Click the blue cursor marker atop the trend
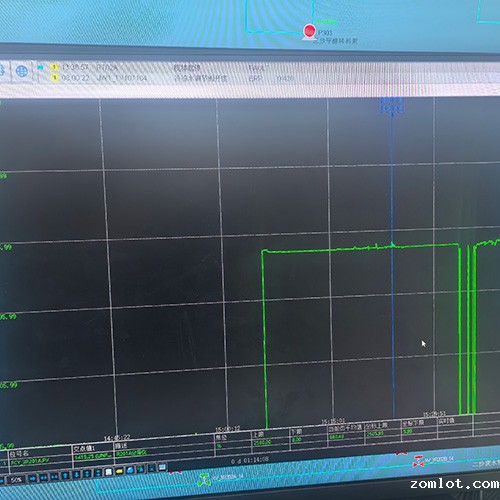Viewport: 500px width, 500px height. 392,106
